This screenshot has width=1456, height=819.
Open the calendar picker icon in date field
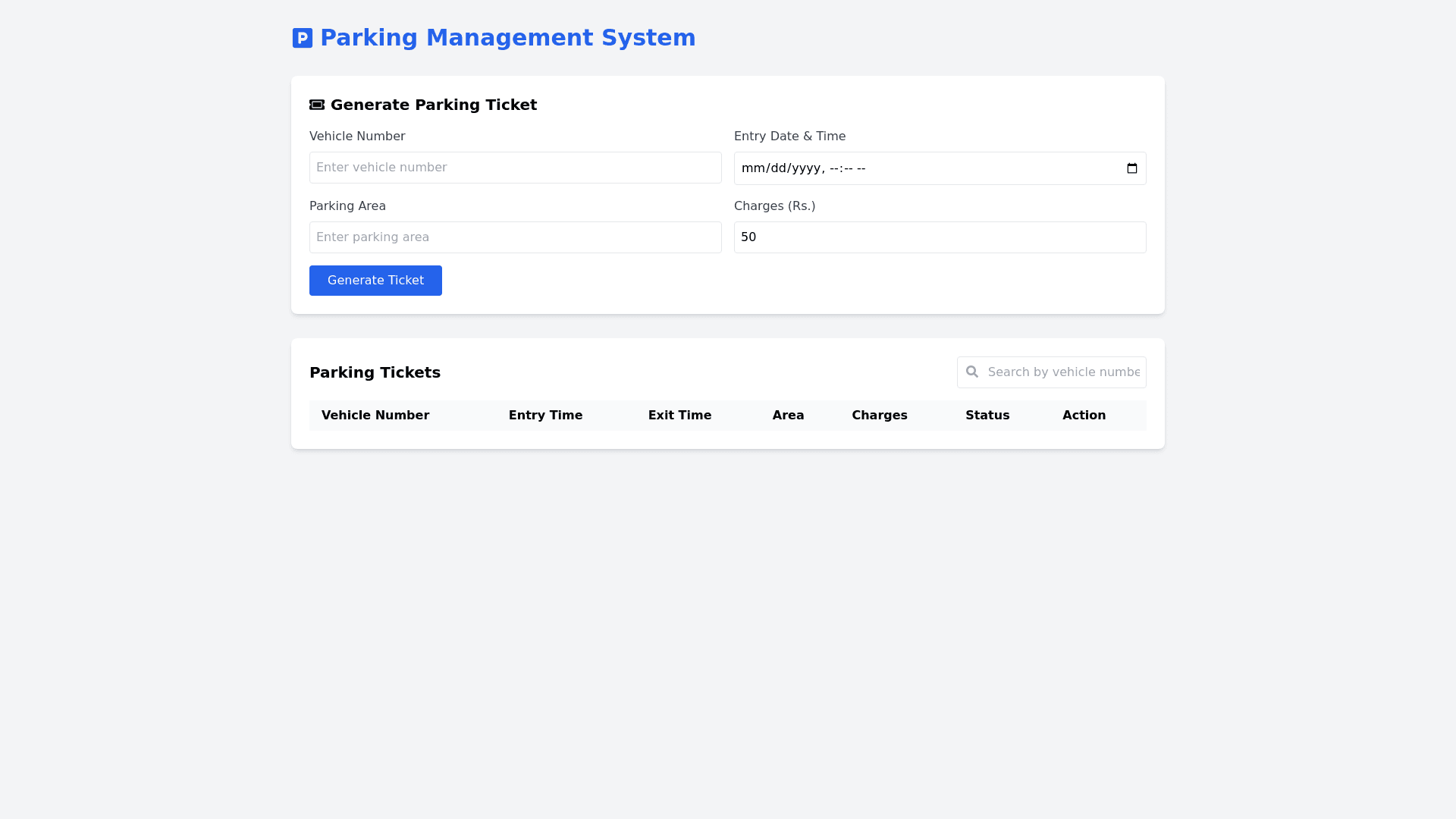(1131, 168)
